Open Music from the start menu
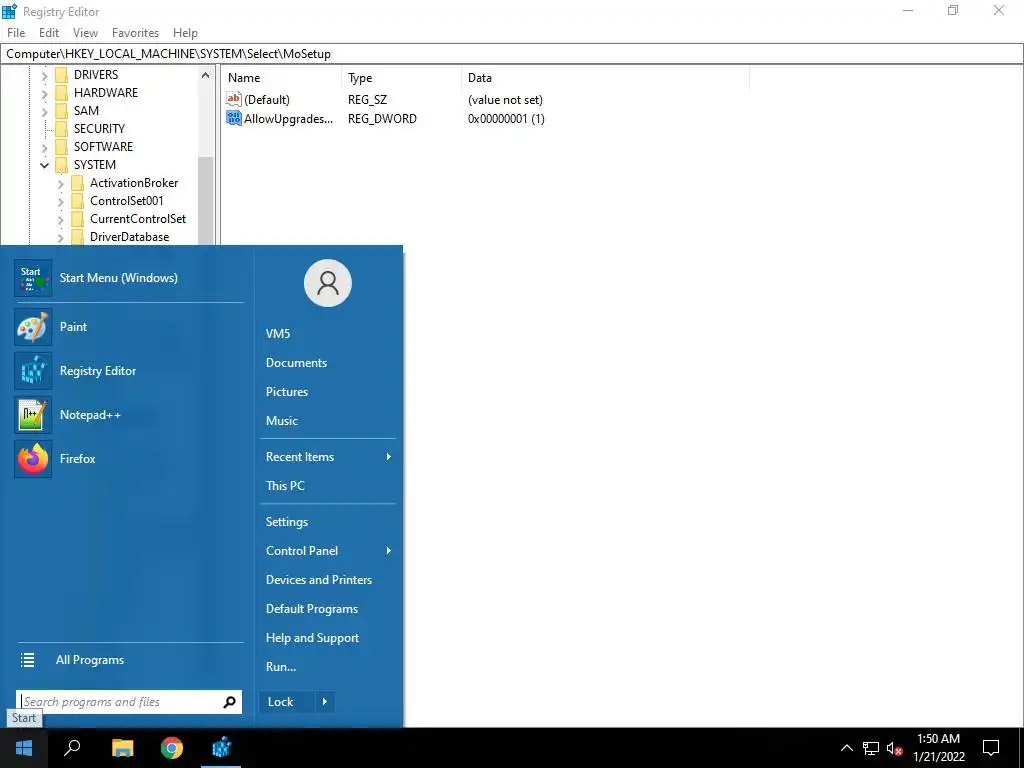Viewport: 1024px width, 768px height. 281,421
